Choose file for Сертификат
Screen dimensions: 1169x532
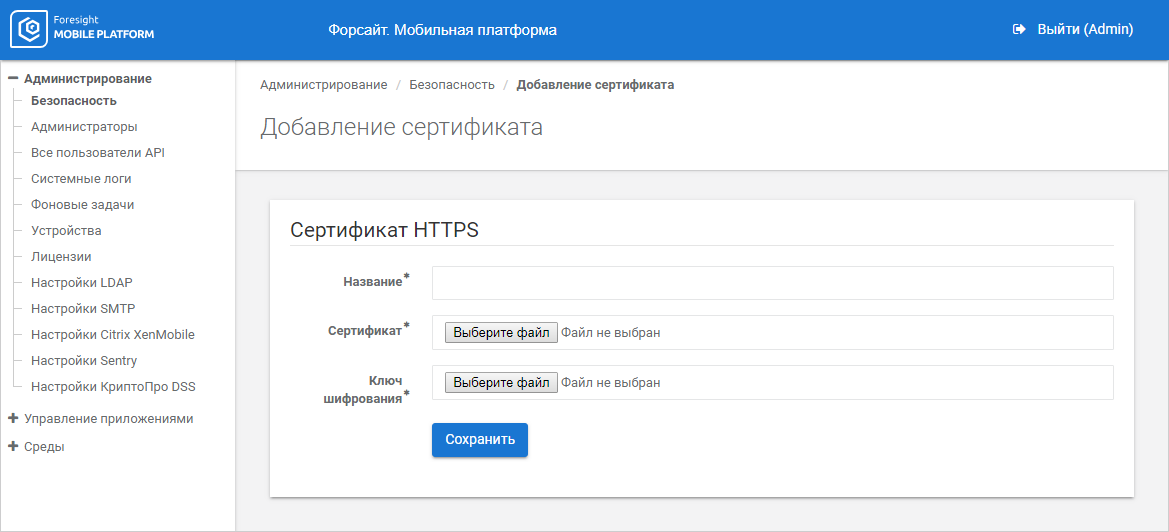(501, 332)
